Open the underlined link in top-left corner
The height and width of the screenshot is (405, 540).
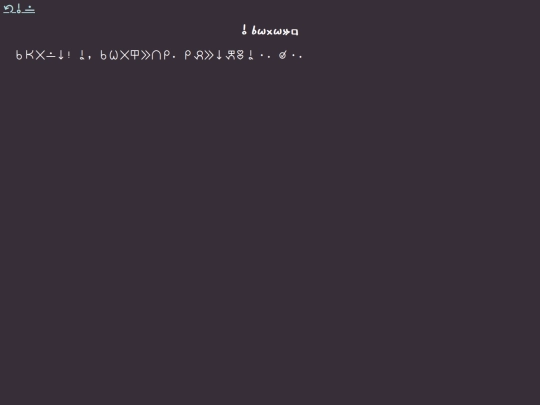click(x=19, y=9)
